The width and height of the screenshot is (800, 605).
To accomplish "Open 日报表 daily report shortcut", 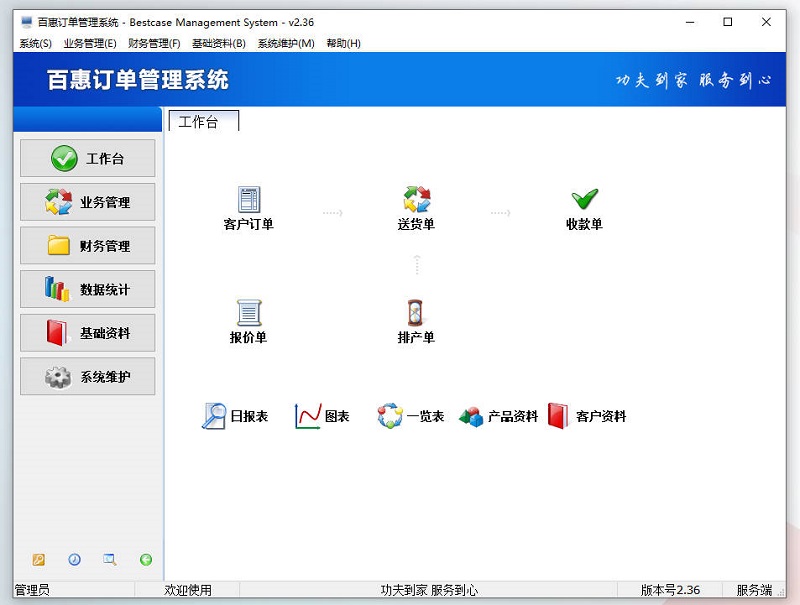I will tap(235, 416).
